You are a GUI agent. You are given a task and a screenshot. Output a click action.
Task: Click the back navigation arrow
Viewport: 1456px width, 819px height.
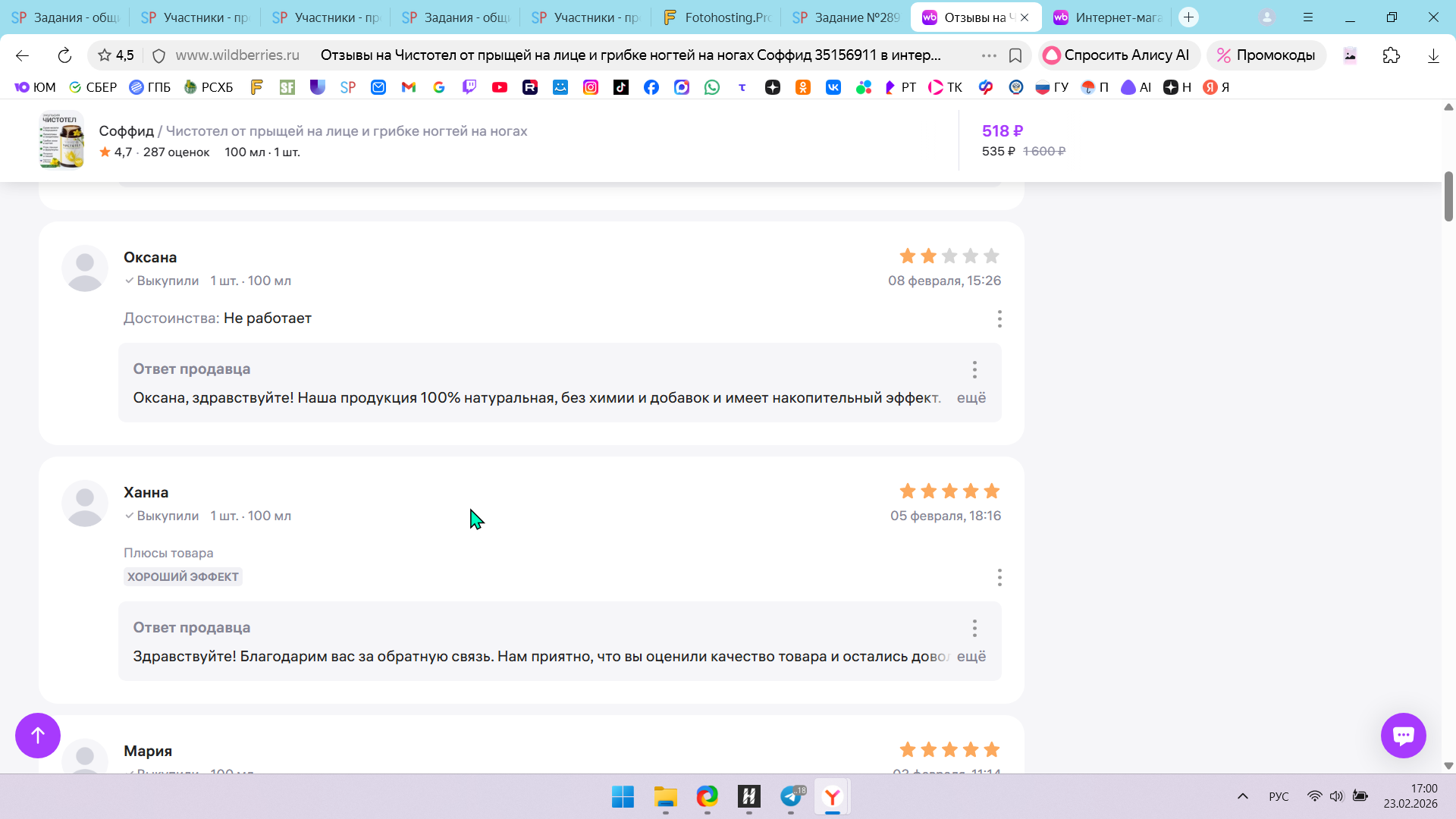22,55
